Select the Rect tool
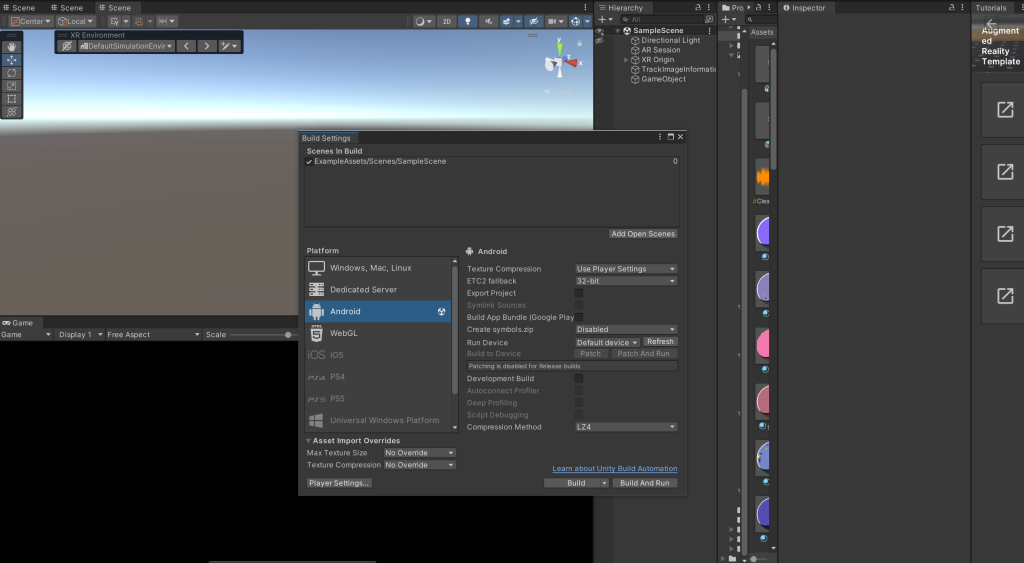The width and height of the screenshot is (1024, 563). pyautogui.click(x=12, y=99)
